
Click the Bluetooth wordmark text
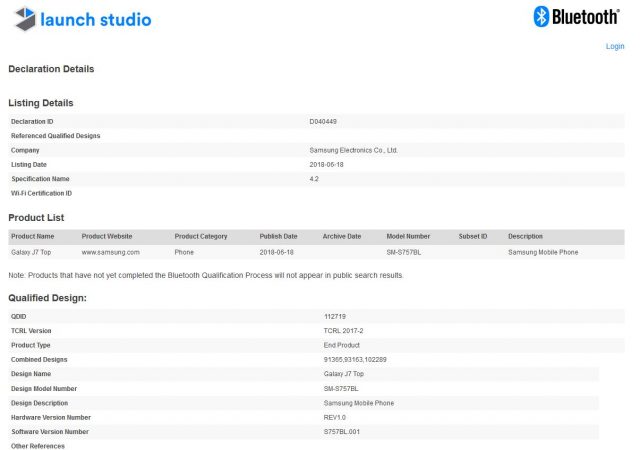[587, 17]
